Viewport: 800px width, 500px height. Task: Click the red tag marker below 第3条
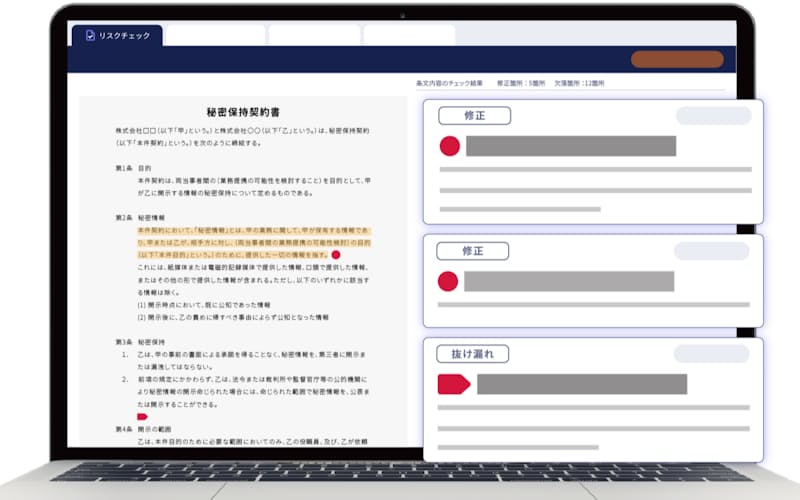(x=141, y=415)
